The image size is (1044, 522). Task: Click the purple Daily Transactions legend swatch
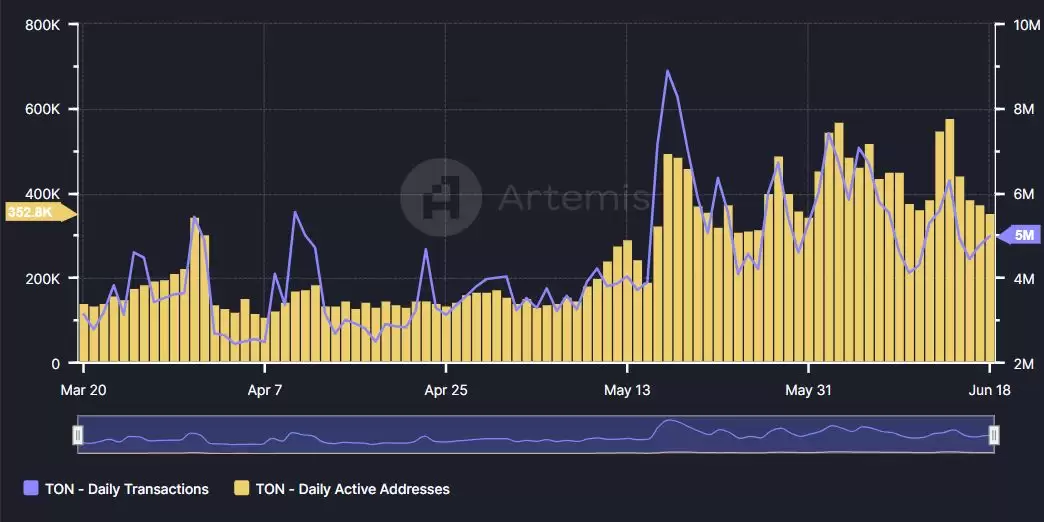point(30,489)
